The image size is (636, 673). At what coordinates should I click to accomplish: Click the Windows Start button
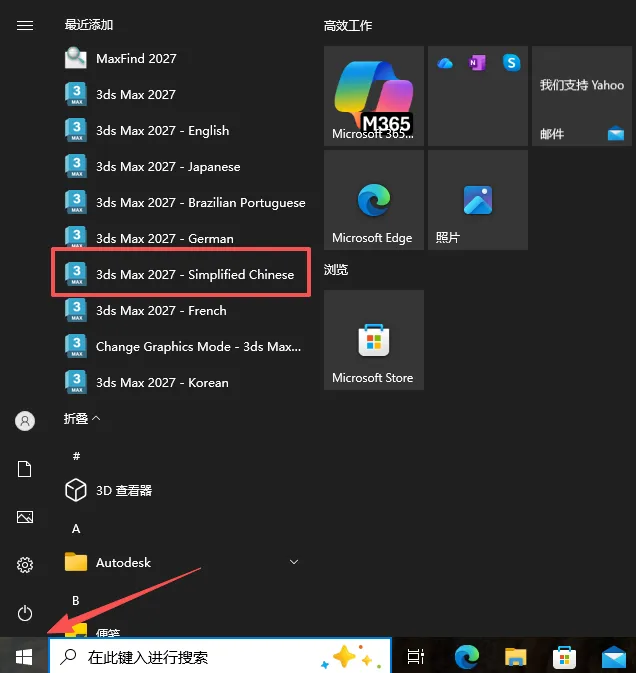click(24, 657)
